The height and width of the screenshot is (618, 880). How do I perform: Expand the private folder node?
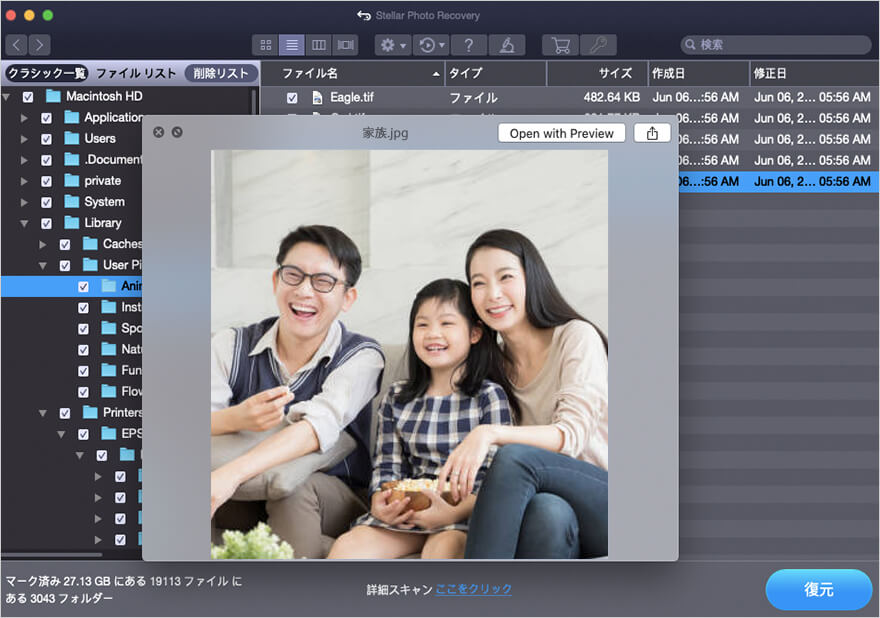click(x=24, y=181)
